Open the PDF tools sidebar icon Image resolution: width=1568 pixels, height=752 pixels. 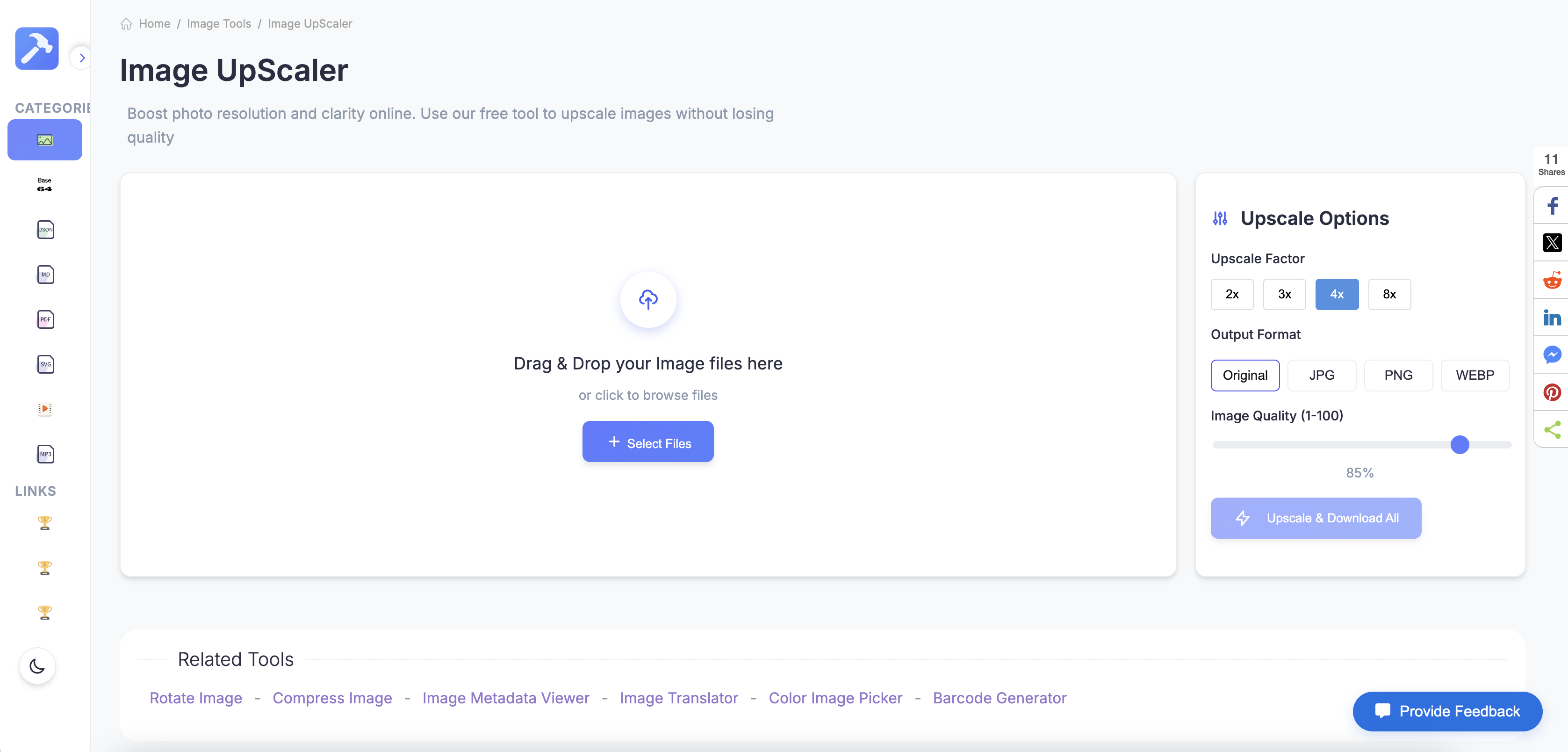pos(45,319)
